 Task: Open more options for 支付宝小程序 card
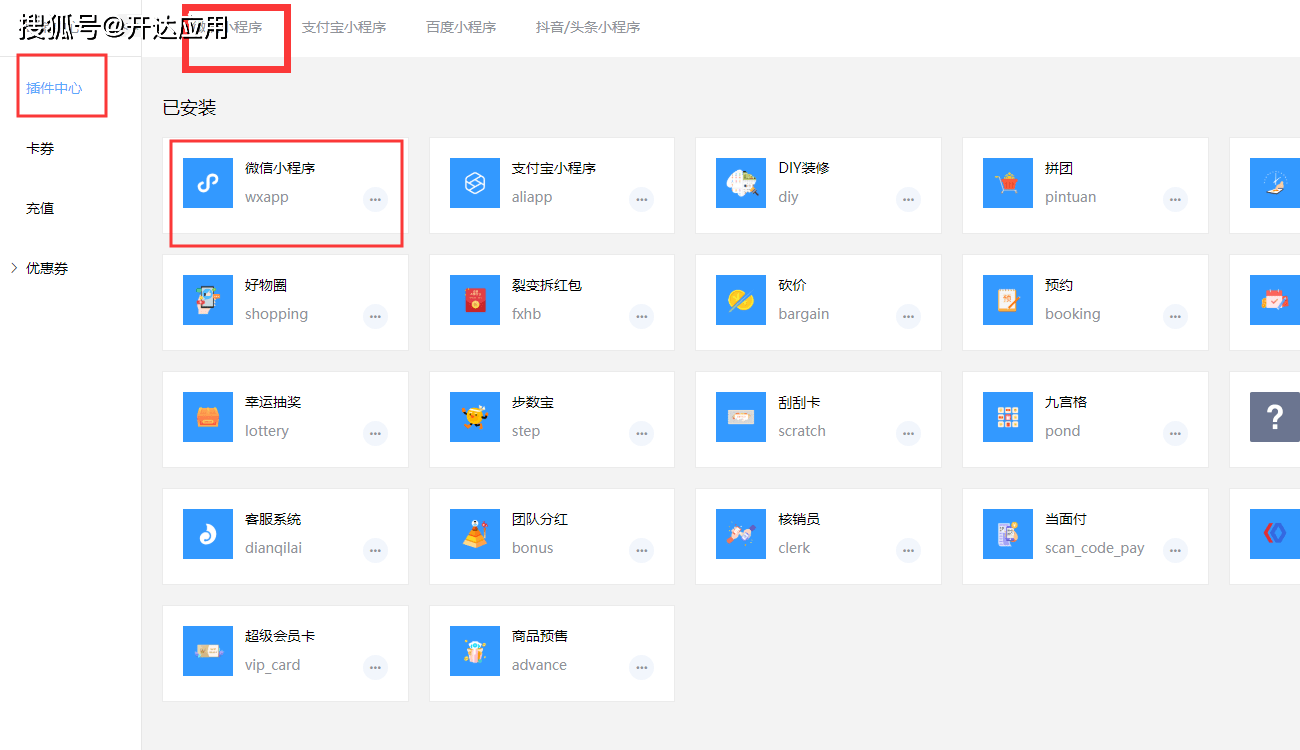(x=642, y=199)
